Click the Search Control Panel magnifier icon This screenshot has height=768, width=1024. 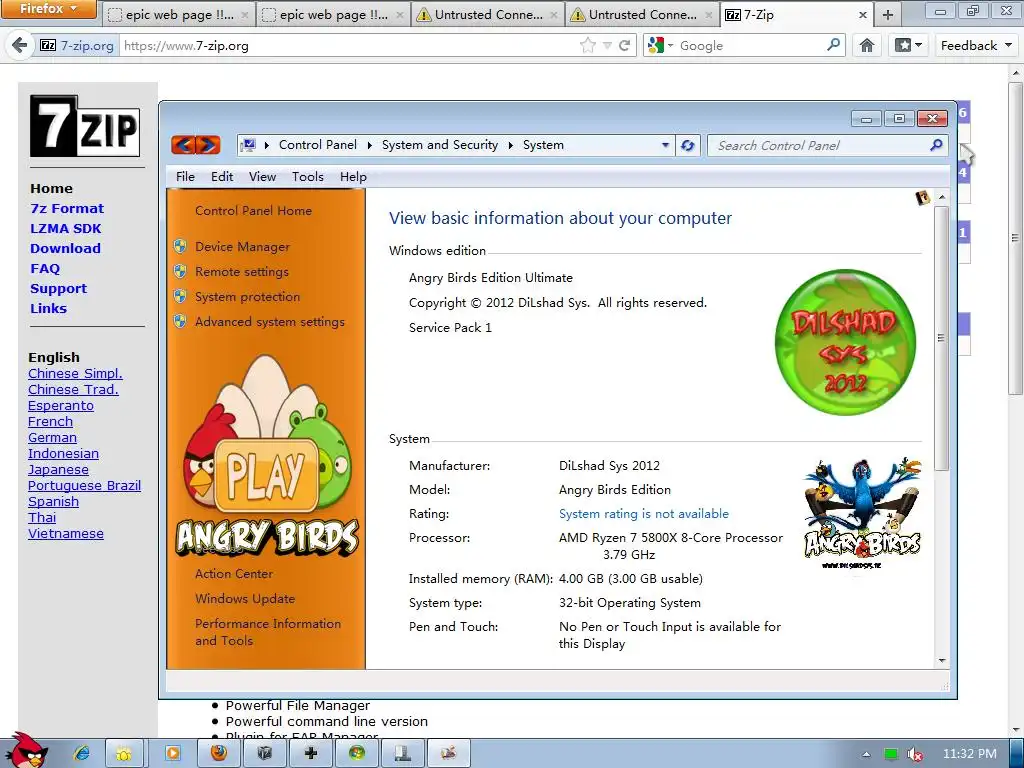(936, 145)
